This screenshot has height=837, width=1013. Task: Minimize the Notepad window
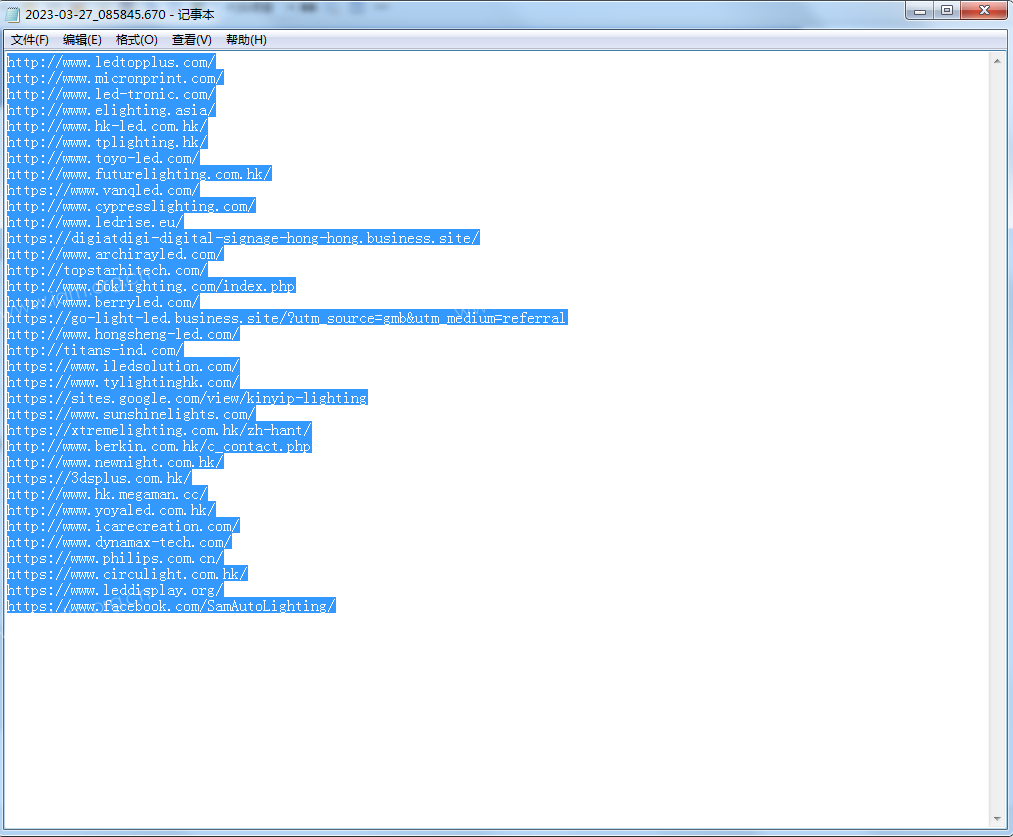click(x=920, y=10)
